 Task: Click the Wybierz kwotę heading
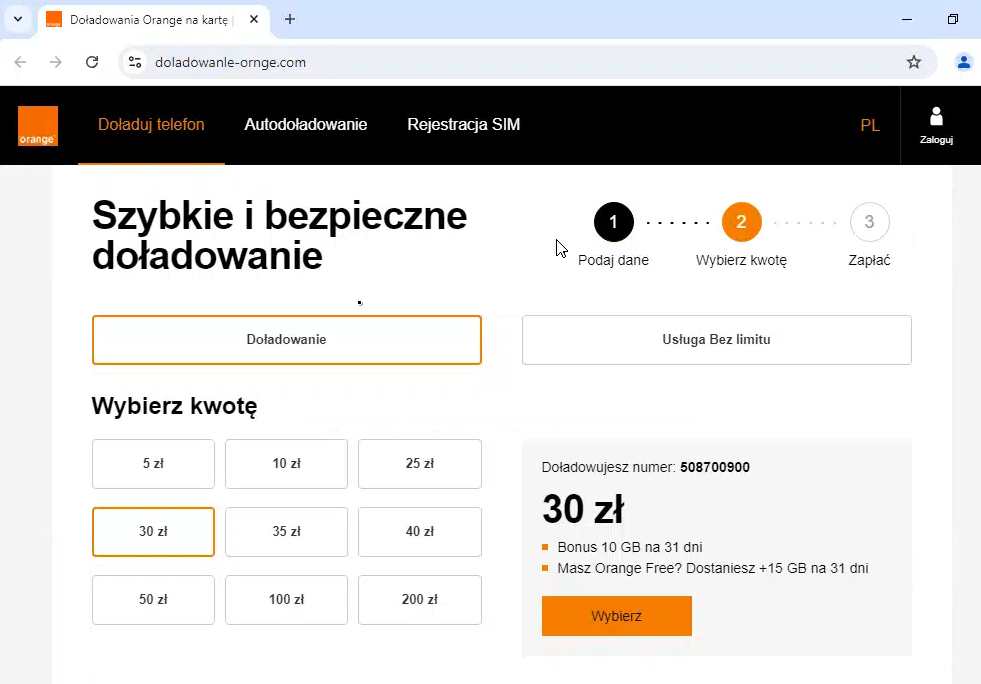point(175,406)
